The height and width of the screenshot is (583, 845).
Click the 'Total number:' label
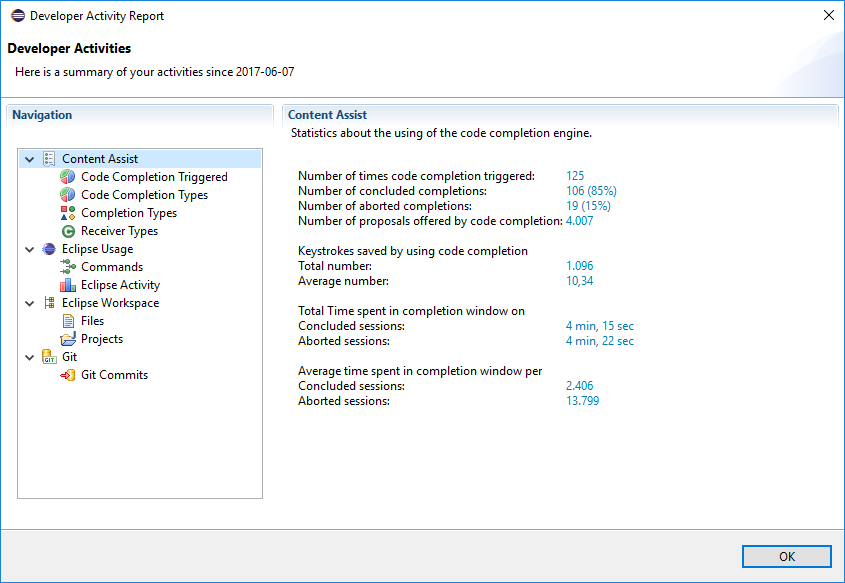(335, 266)
